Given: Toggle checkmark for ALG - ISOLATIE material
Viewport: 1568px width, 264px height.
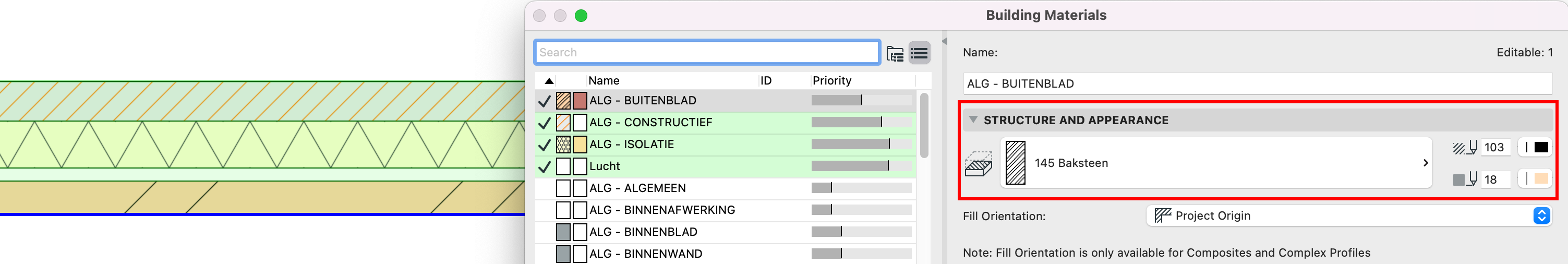Looking at the screenshot, I should coord(544,145).
